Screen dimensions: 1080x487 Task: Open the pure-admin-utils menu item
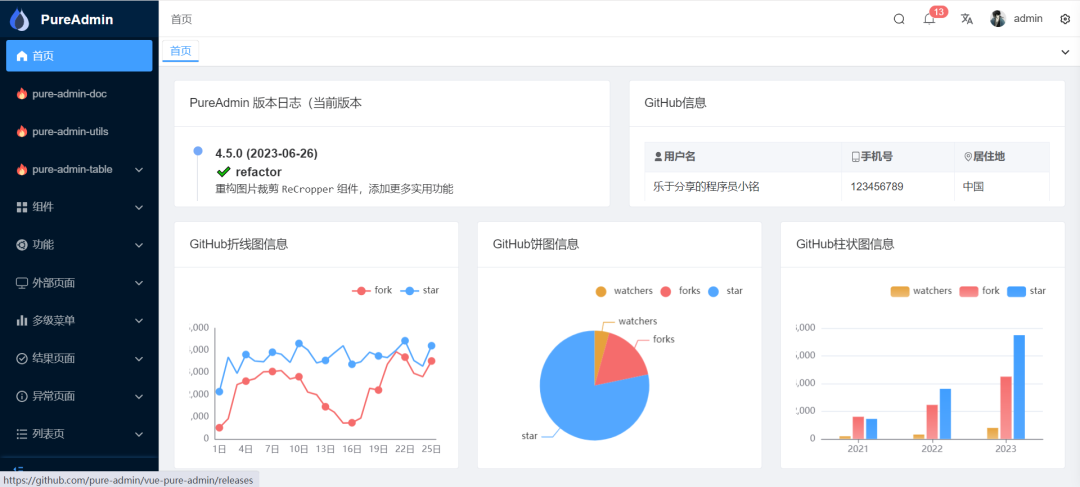tap(79, 132)
